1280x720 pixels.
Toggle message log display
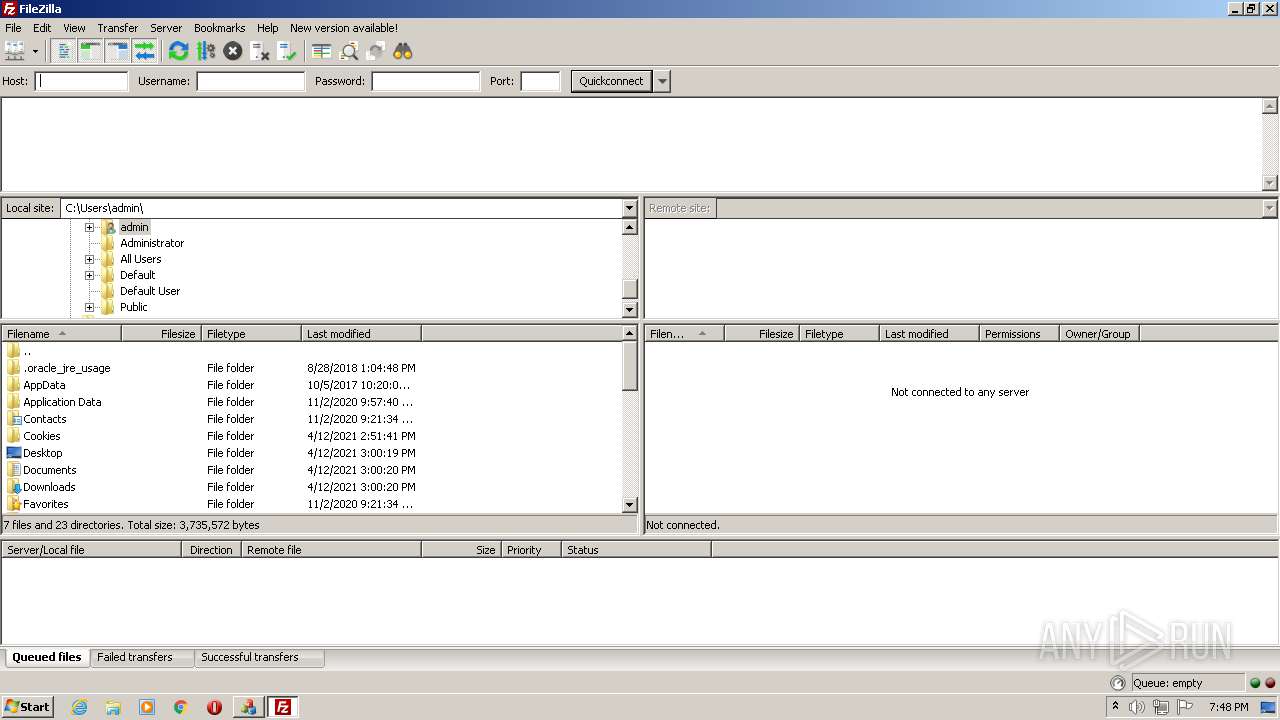pos(63,51)
